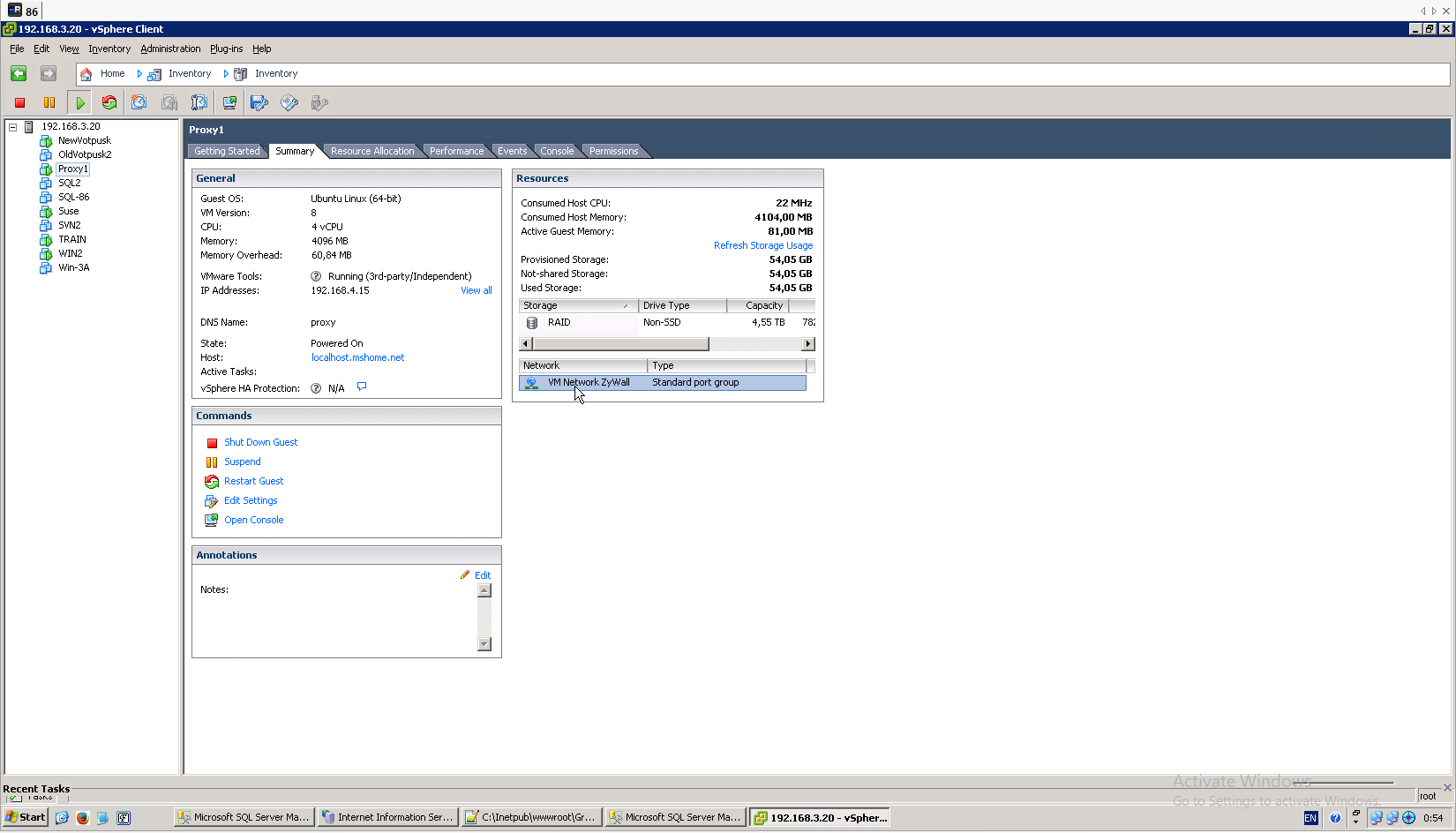Click the floppy drive connect icon

(x=259, y=103)
